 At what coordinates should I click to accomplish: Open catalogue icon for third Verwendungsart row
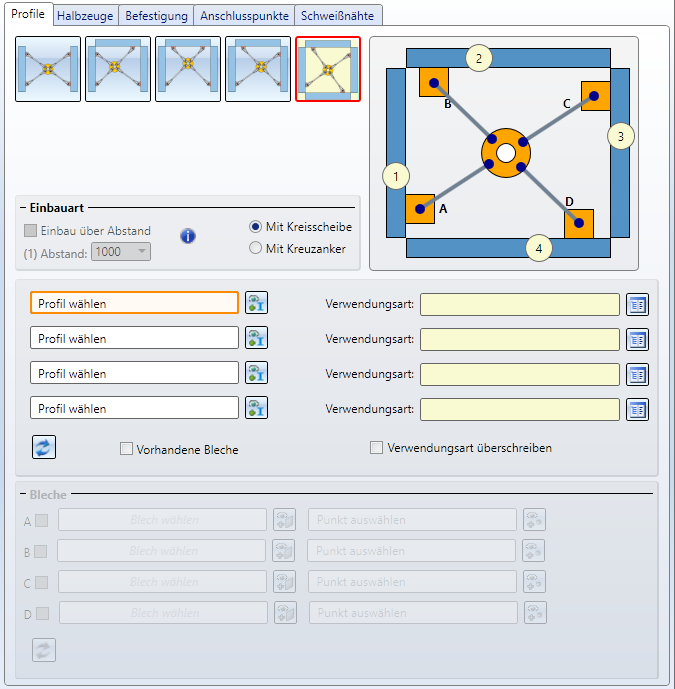pyautogui.click(x=638, y=375)
